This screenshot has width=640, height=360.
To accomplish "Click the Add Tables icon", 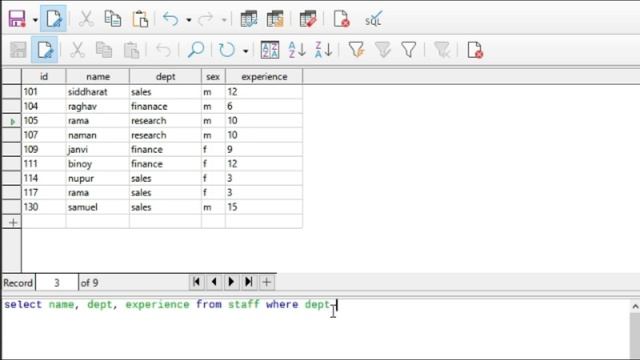I will pos(249,19).
